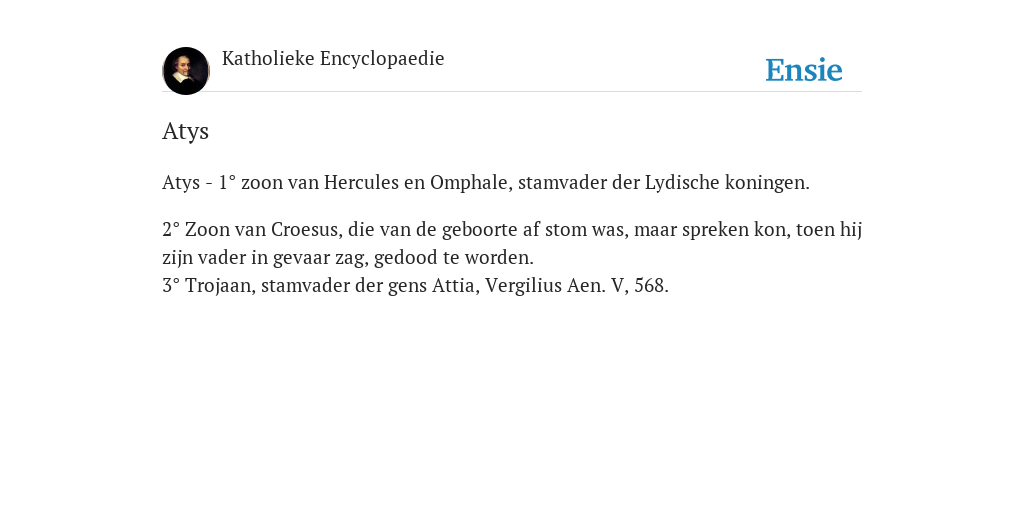Click the round author portrait avatar
This screenshot has width=1024, height=512.
point(186,71)
